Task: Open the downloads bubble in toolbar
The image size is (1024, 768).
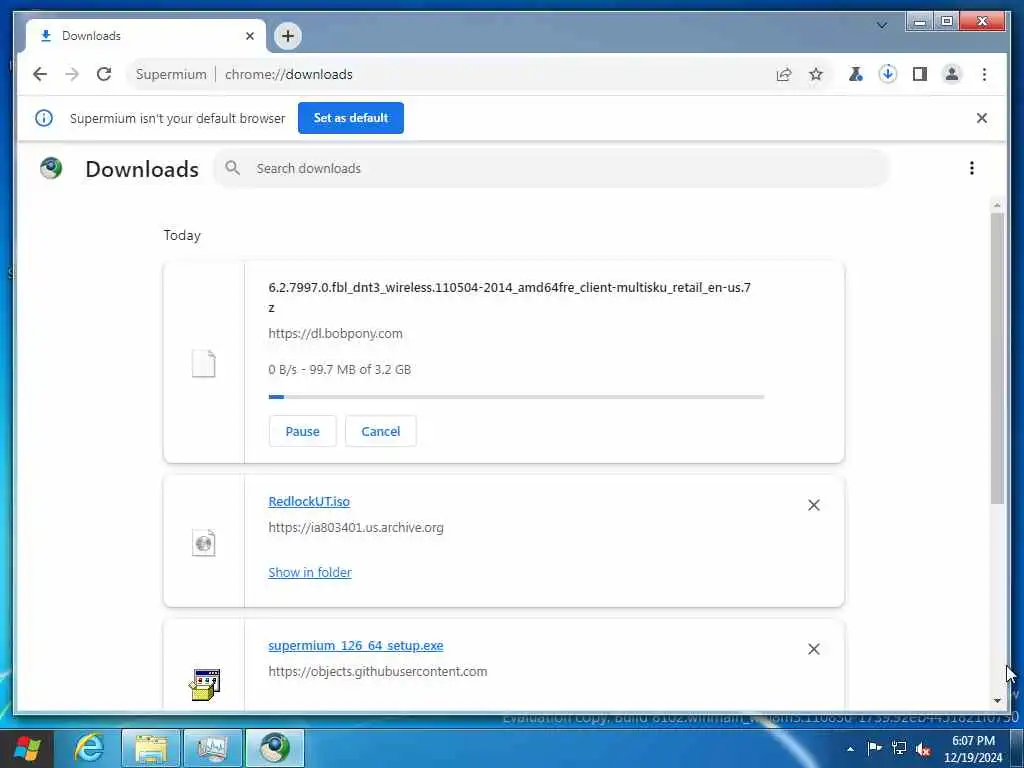Action: pyautogui.click(x=888, y=74)
